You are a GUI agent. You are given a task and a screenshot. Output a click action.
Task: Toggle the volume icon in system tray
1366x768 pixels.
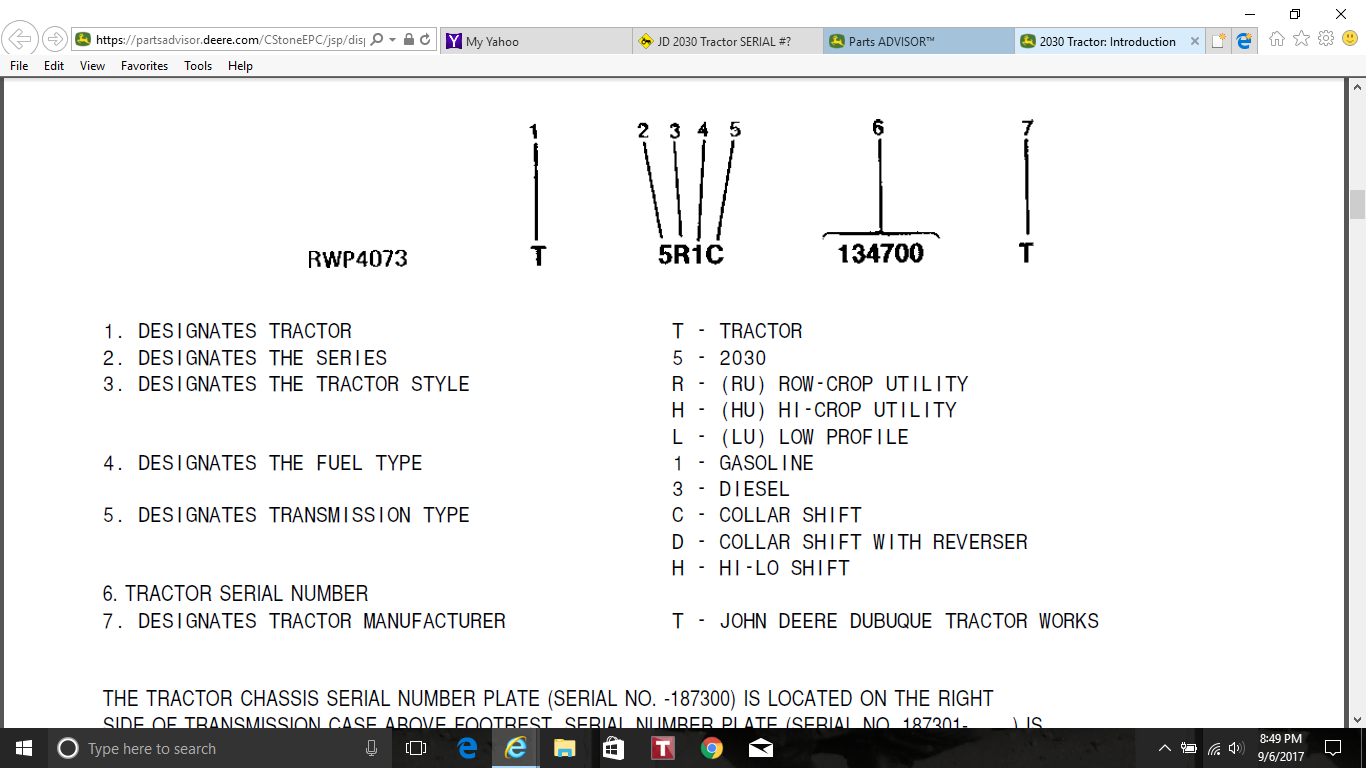pos(1236,748)
